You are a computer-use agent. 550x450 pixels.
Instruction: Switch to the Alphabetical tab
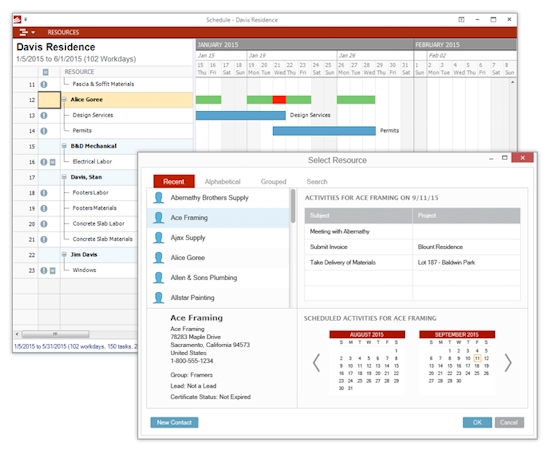[x=222, y=182]
